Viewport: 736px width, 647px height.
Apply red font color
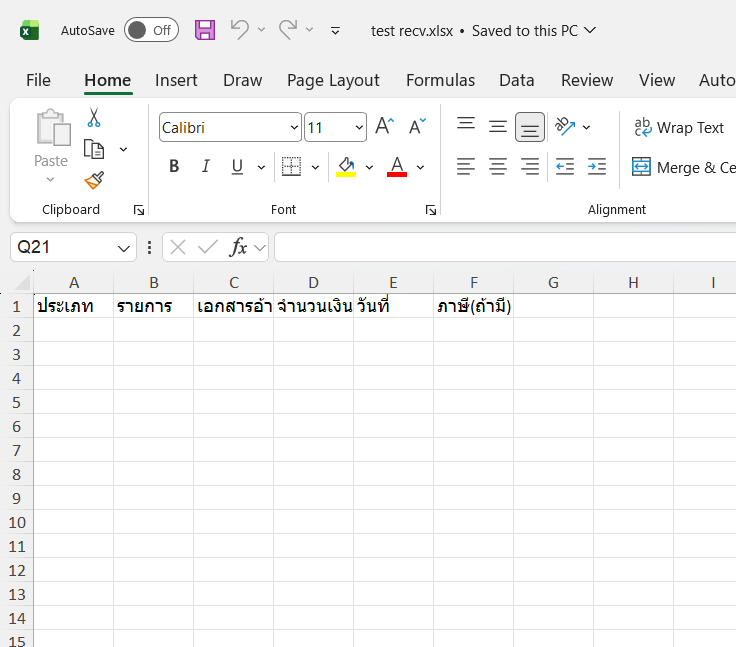coord(397,166)
